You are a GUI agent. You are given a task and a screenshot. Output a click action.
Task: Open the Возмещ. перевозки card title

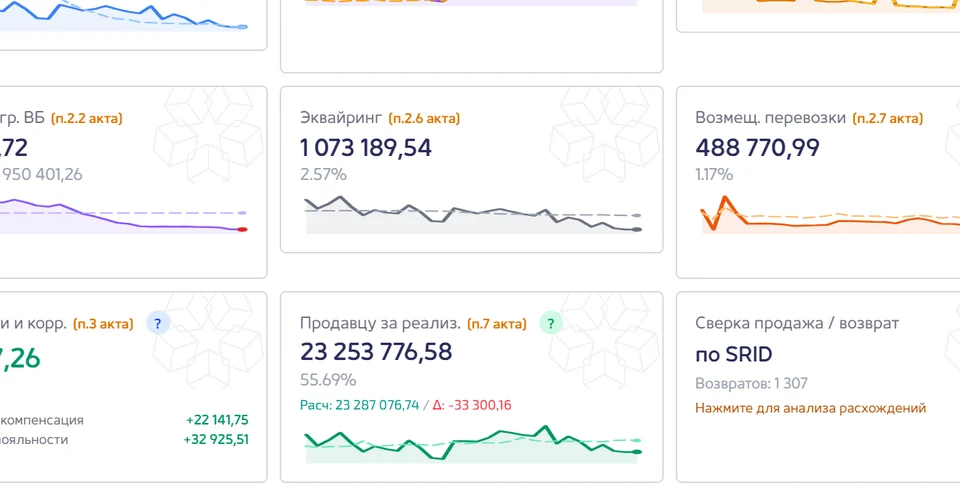[x=771, y=118]
